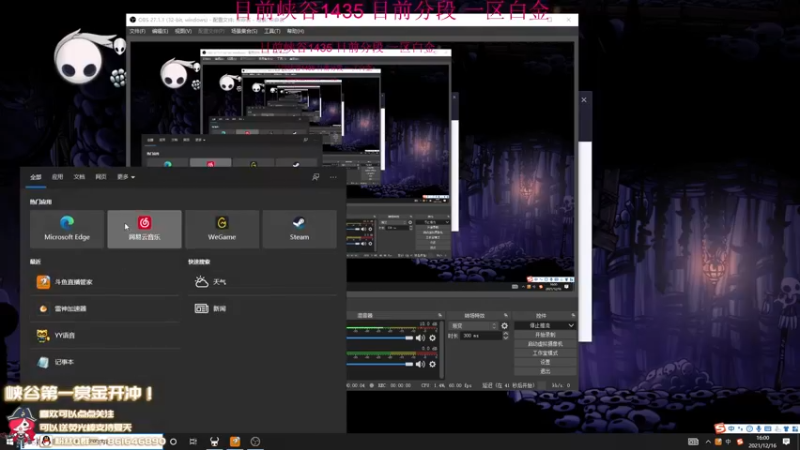Screen dimensions: 800x450
Task: Open search panel three-dots options
Action: [333, 177]
